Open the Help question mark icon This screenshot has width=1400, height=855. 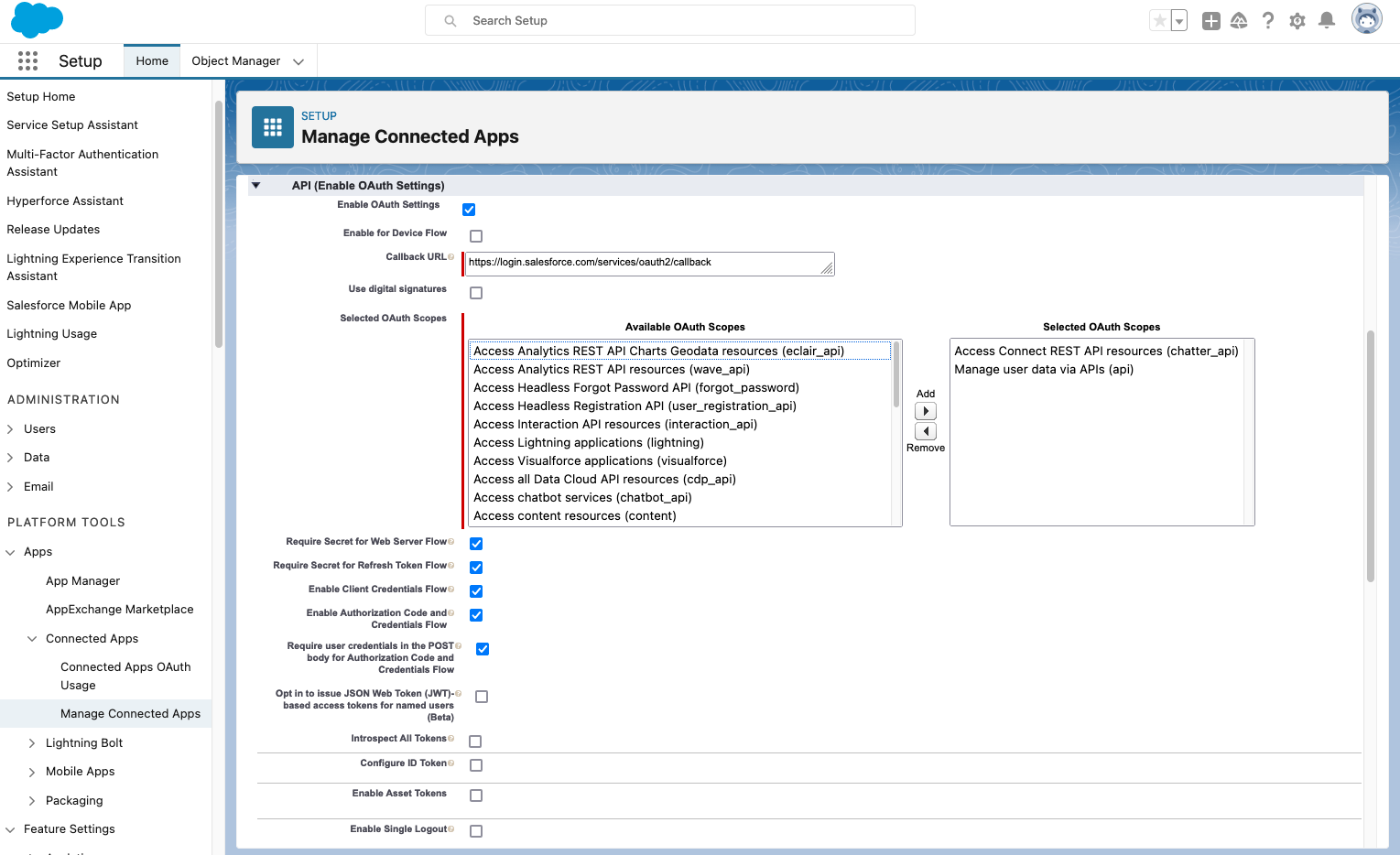click(x=1268, y=20)
